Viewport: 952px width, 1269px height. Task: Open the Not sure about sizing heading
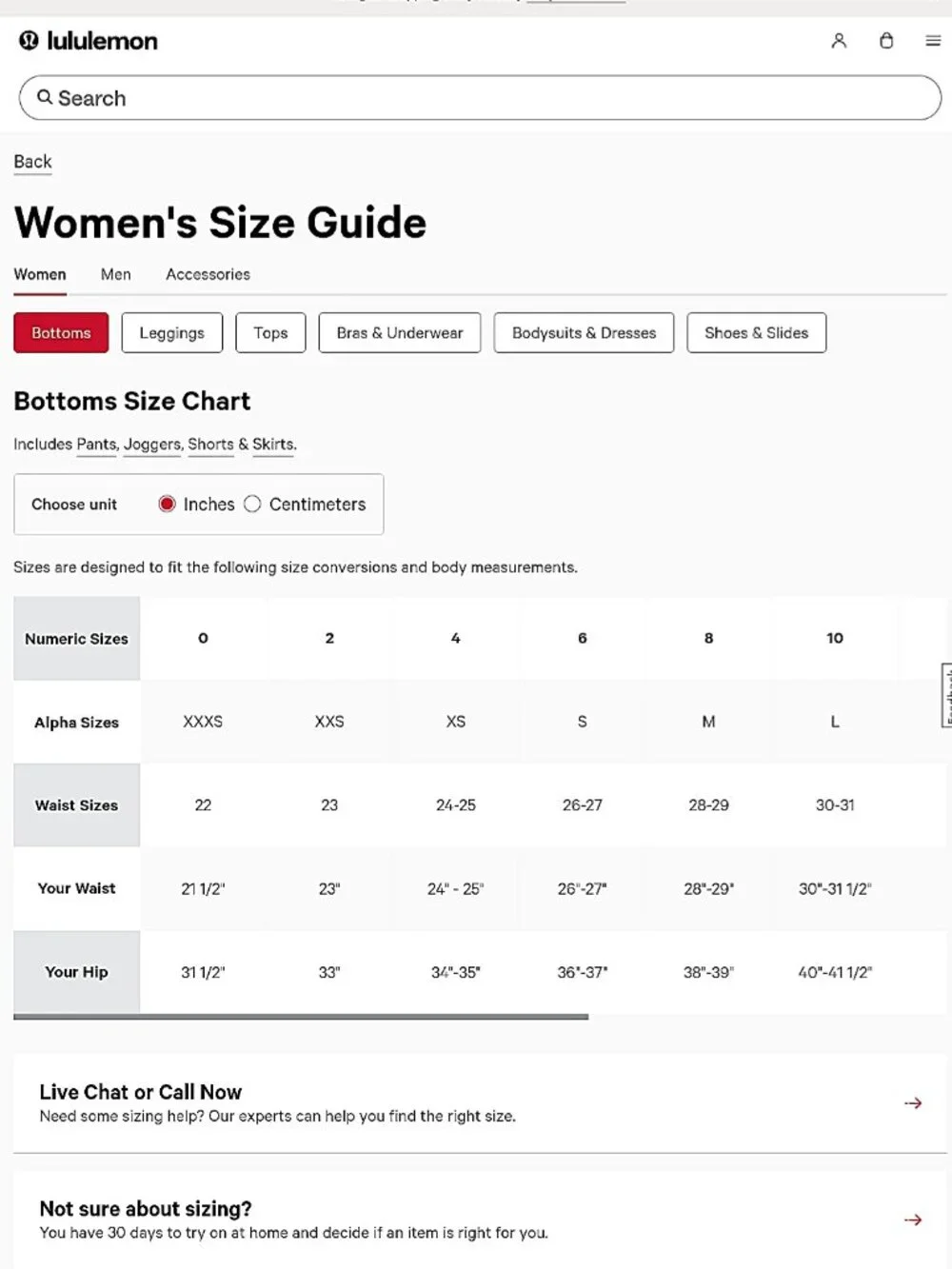click(x=146, y=1209)
